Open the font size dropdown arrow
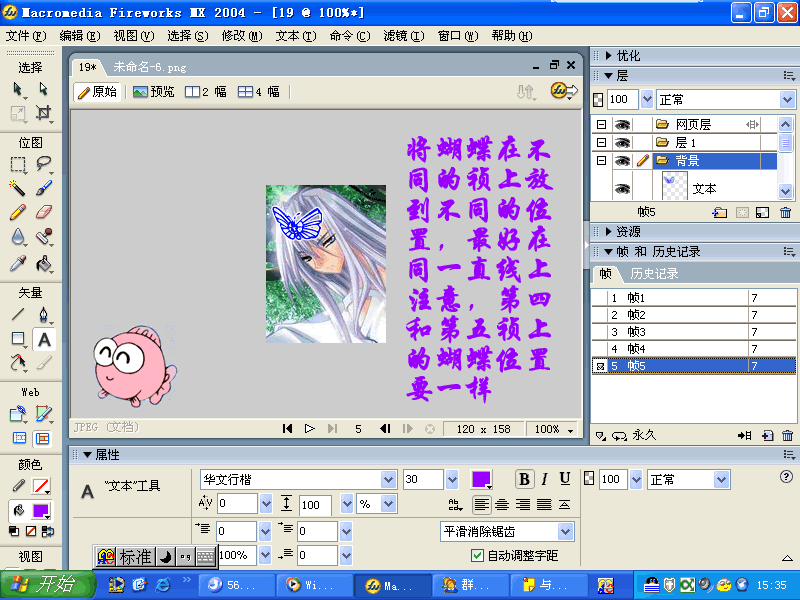800x600 pixels. pos(452,480)
